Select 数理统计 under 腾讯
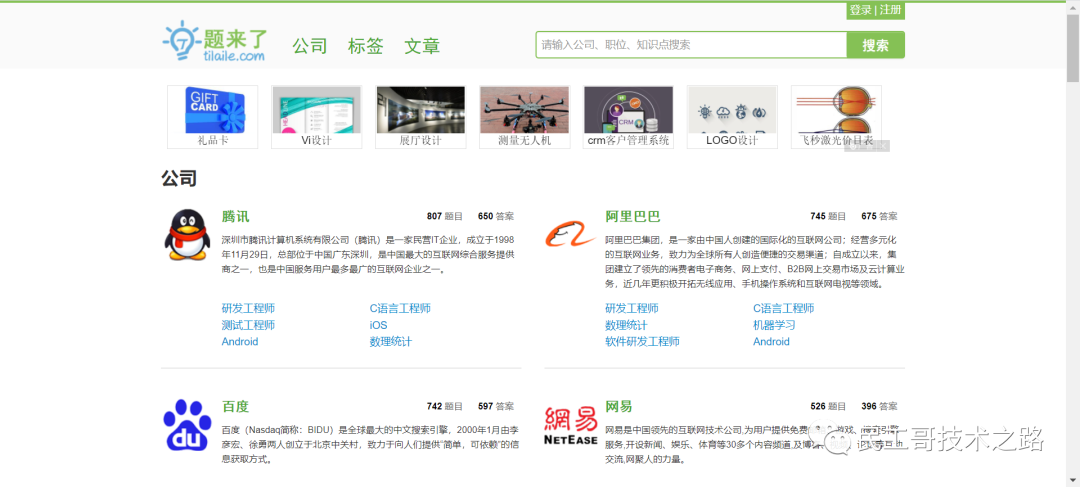Image resolution: width=1080 pixels, height=487 pixels. [x=391, y=341]
